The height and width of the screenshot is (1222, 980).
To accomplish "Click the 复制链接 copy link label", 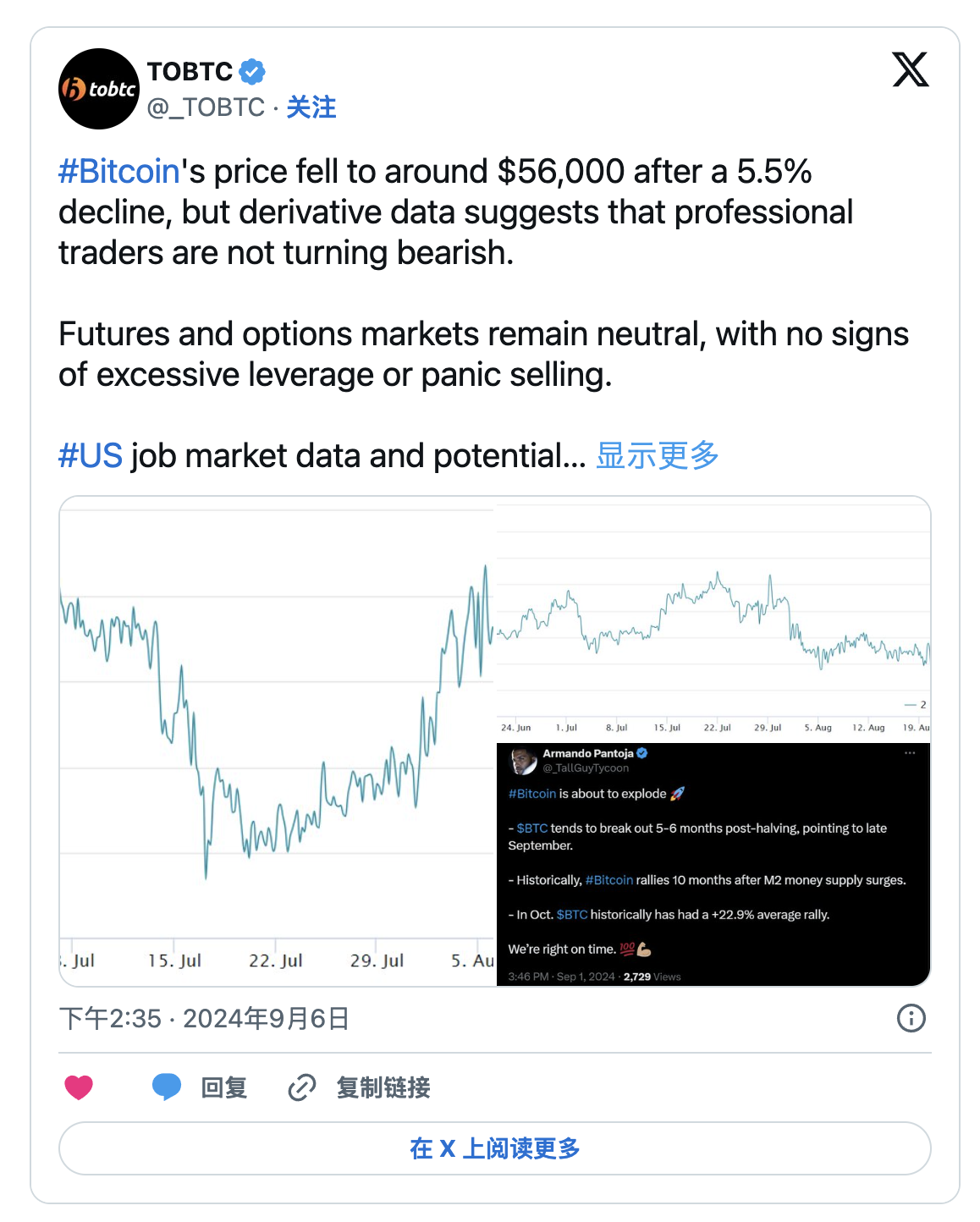I will click(383, 1087).
